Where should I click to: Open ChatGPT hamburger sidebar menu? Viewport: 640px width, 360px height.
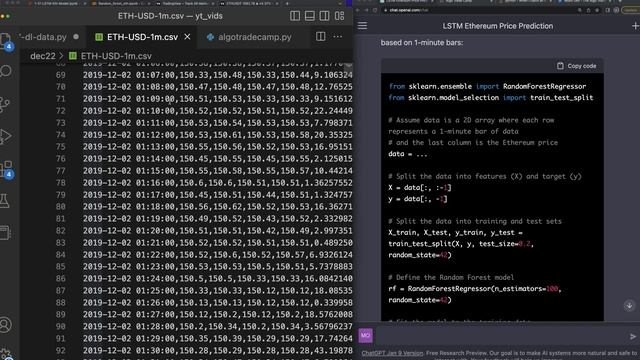[x=362, y=26]
